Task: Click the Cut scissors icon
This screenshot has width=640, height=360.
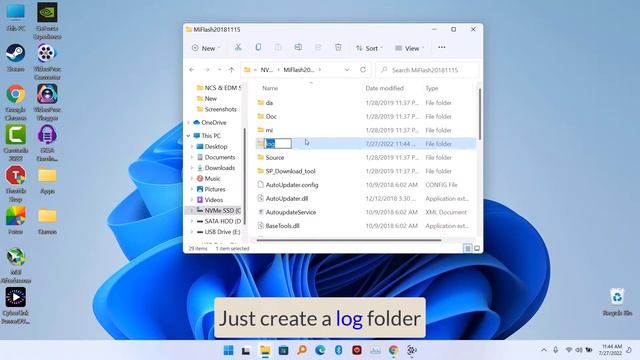Action: pos(238,47)
